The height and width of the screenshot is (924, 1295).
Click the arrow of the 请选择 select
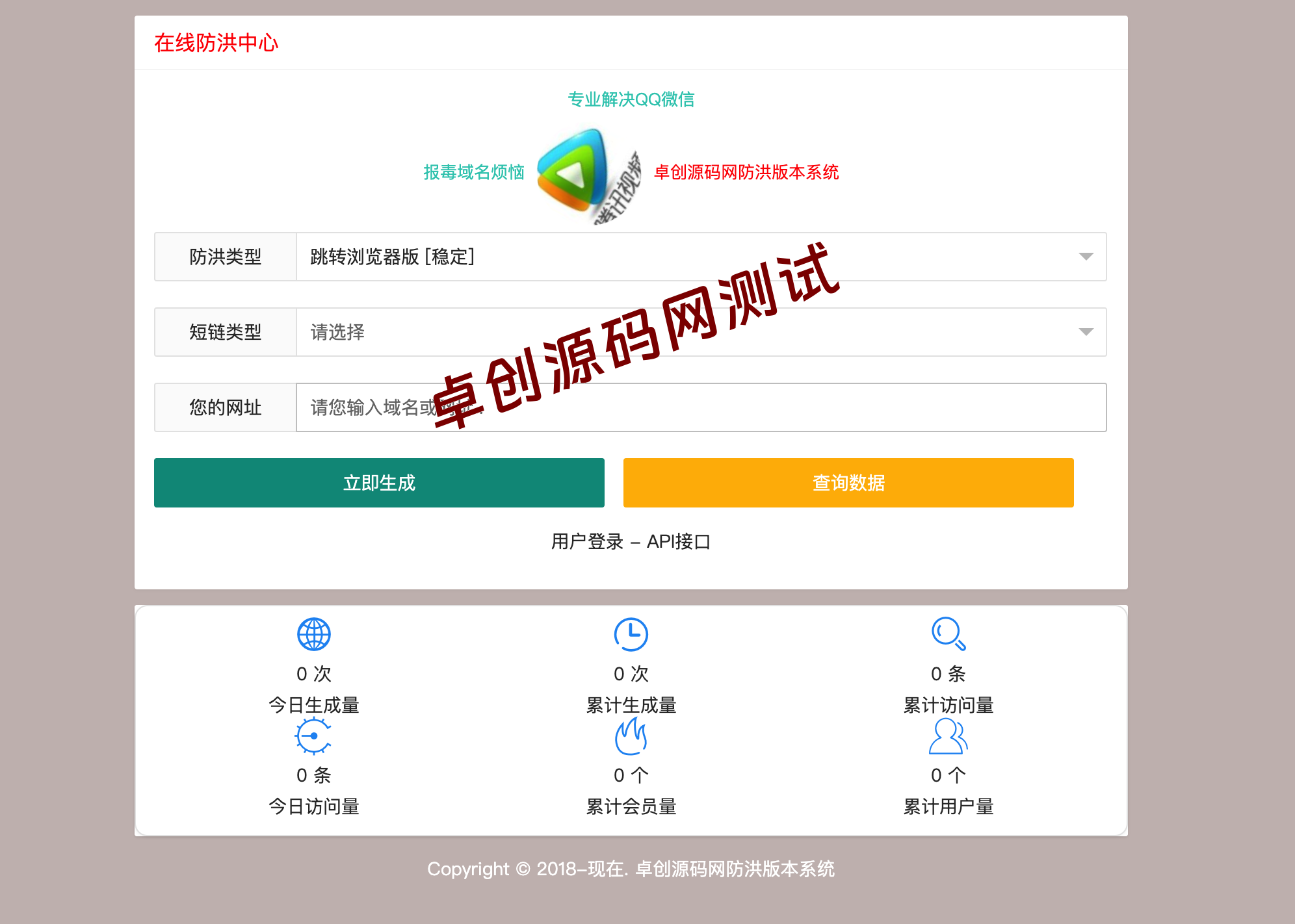tap(1086, 332)
